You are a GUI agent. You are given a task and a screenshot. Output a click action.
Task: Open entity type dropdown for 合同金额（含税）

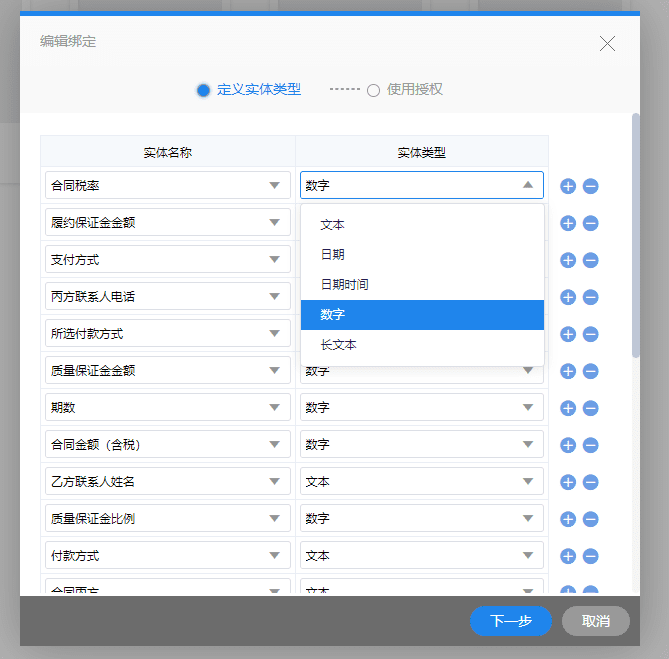click(422, 444)
